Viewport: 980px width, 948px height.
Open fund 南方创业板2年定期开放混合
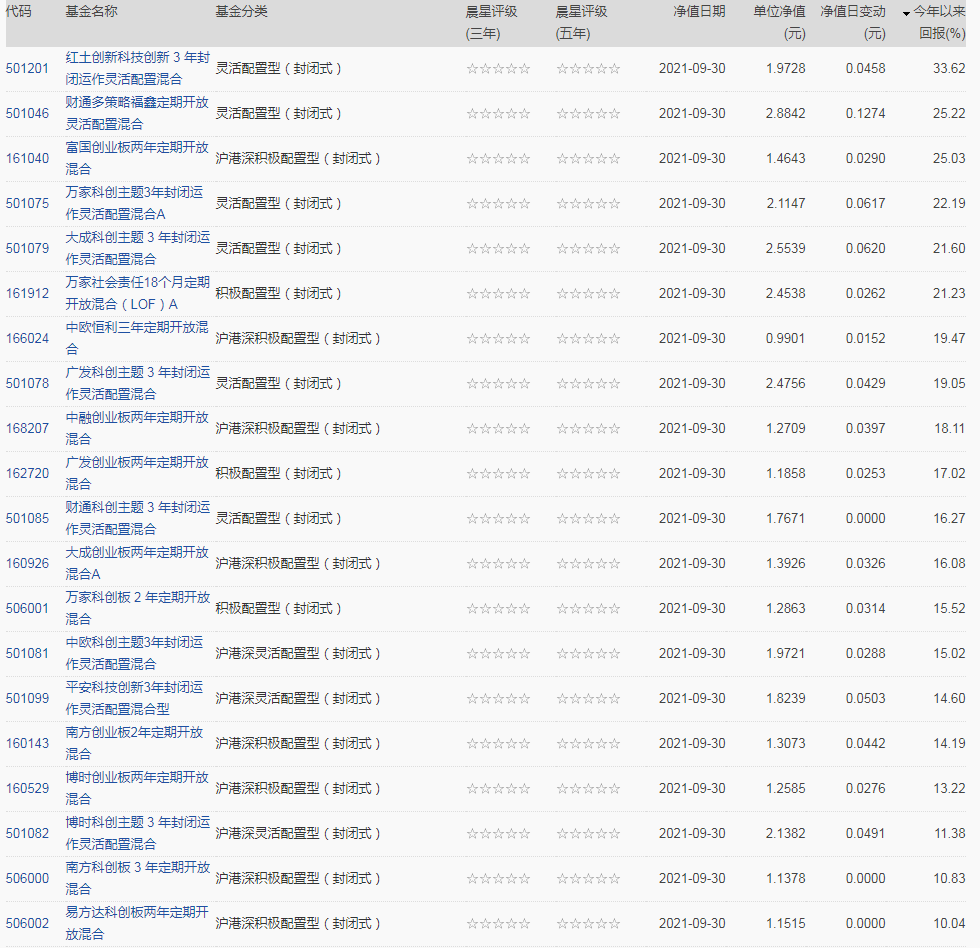pos(134,744)
